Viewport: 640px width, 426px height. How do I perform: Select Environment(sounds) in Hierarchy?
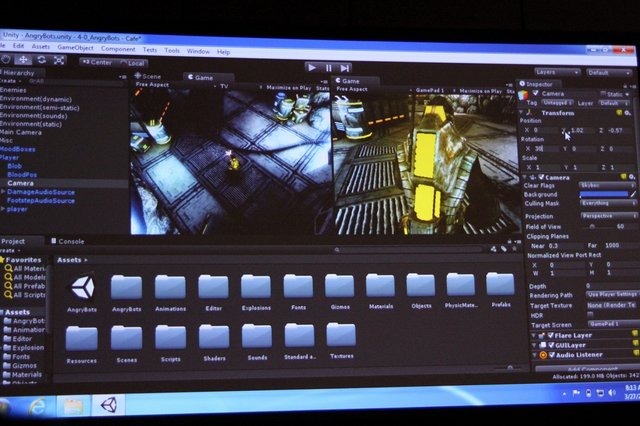(x=33, y=115)
